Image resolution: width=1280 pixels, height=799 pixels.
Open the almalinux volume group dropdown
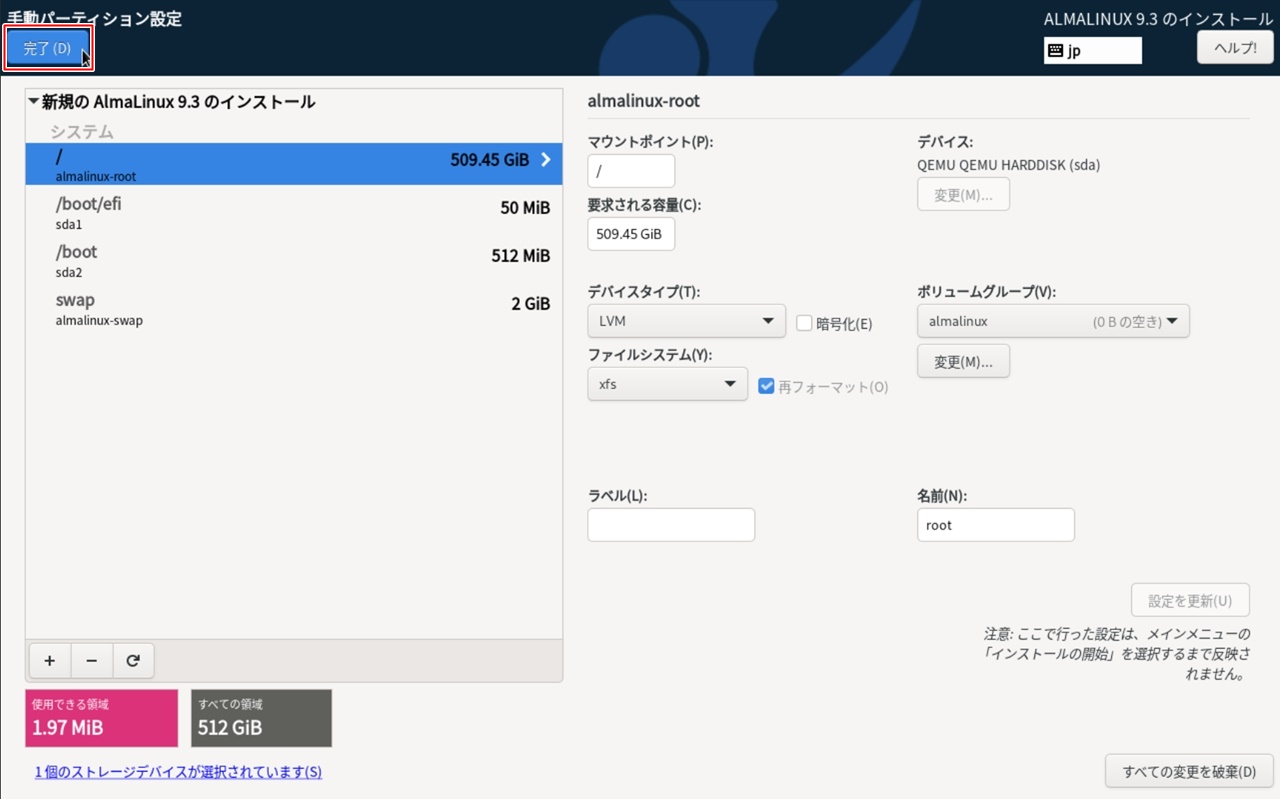click(1052, 321)
